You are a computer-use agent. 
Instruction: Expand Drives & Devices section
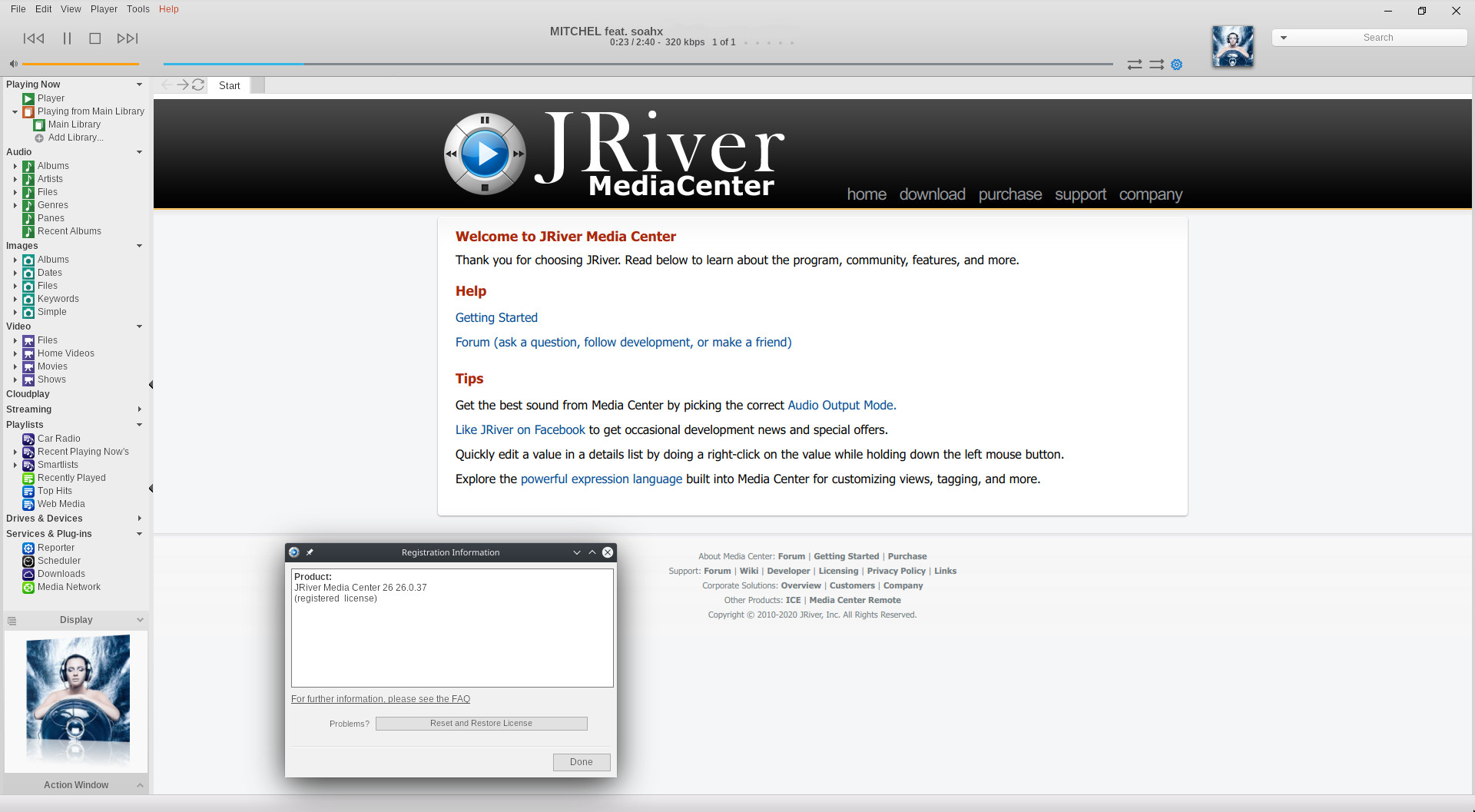click(x=139, y=519)
